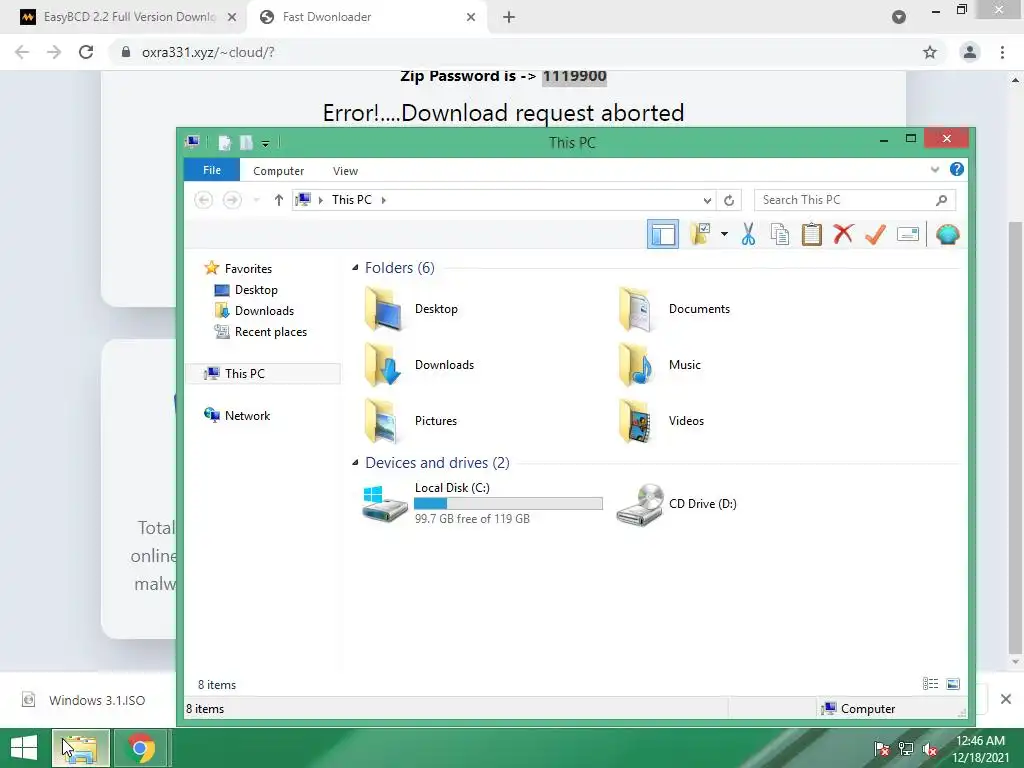
Task: Open the Computer ribbon tab
Action: click(x=278, y=170)
